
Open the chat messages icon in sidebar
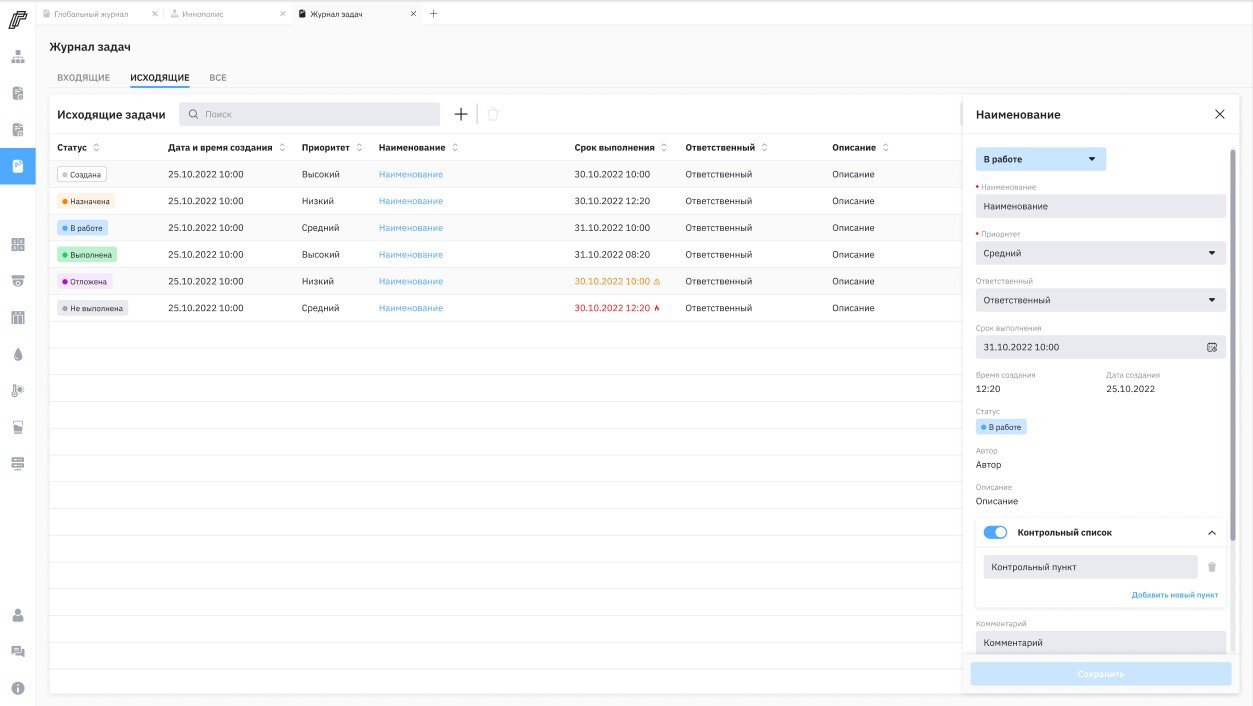pos(17,652)
